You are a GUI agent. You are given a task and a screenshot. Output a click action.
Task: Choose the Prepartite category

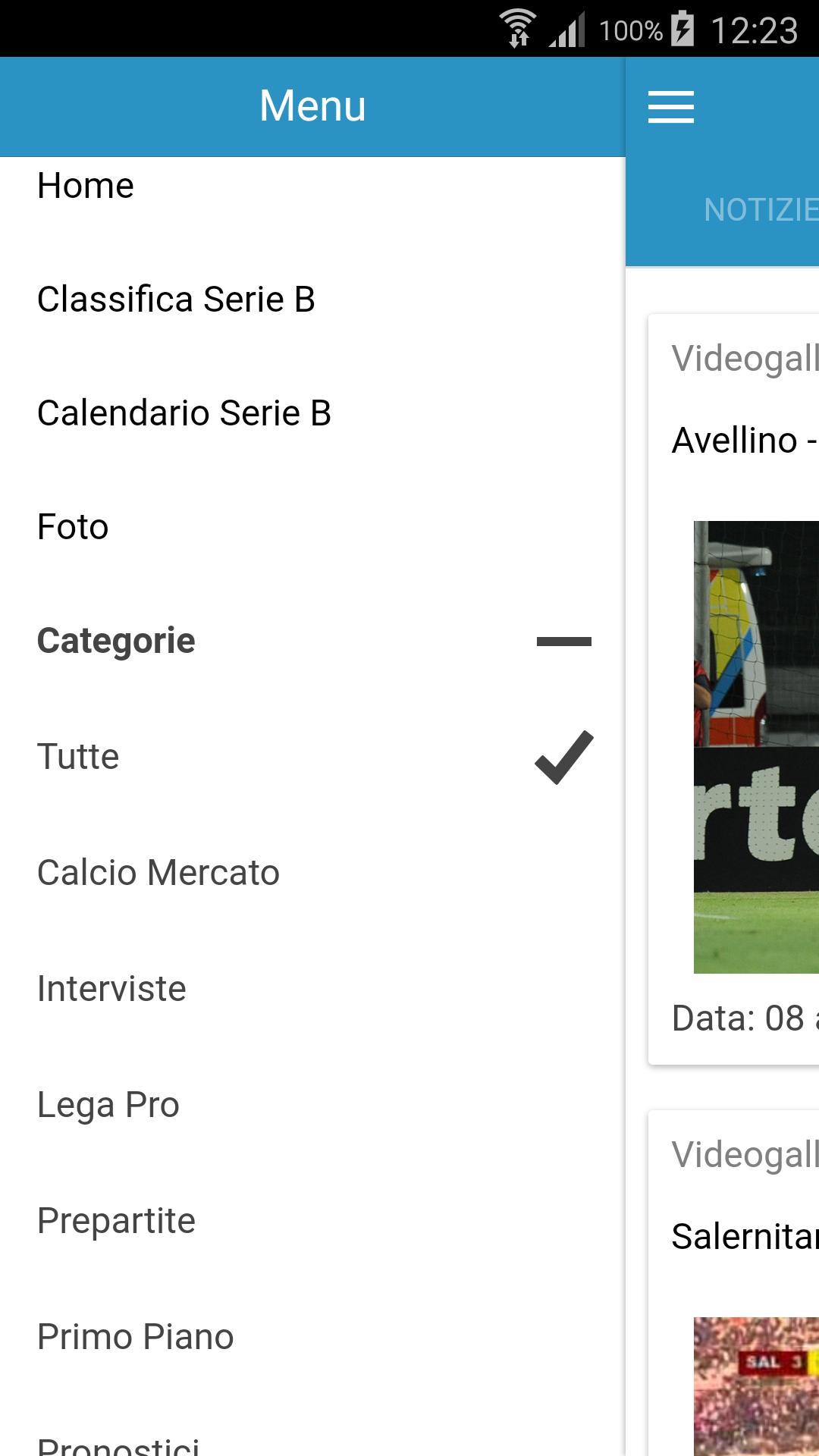(x=117, y=1221)
